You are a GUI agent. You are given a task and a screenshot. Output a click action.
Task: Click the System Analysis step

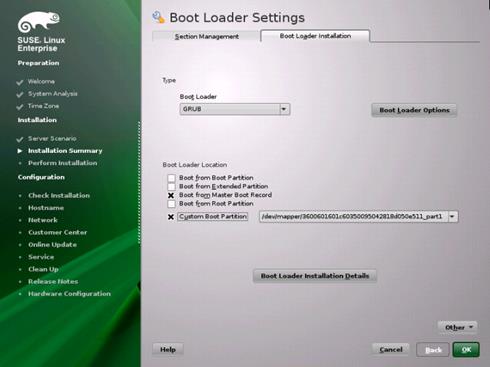(x=53, y=94)
